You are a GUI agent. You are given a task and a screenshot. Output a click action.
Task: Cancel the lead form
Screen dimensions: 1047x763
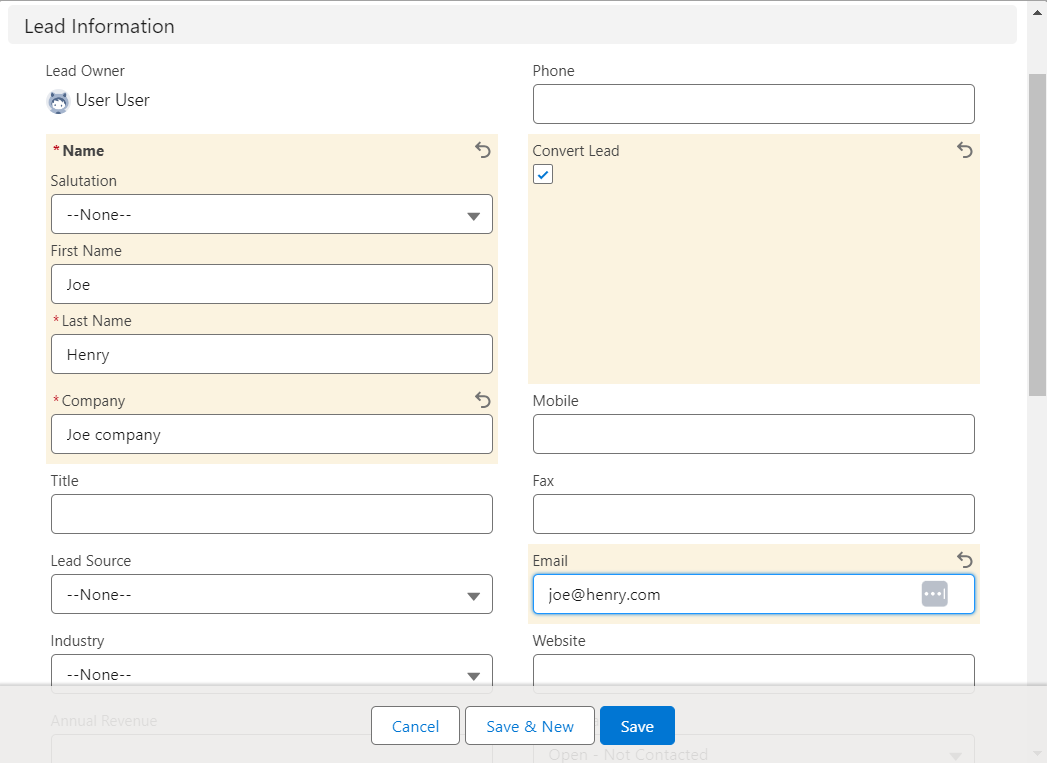(x=415, y=726)
